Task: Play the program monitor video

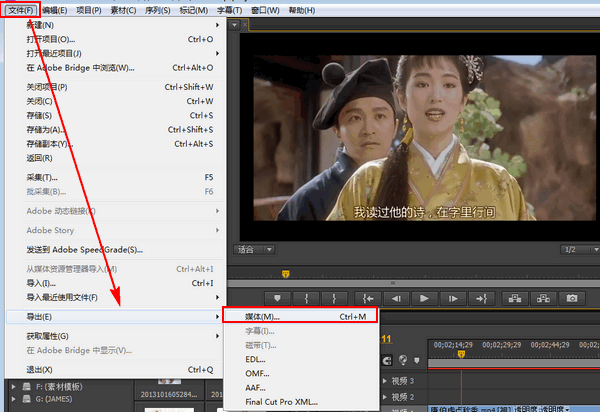Action: click(424, 298)
